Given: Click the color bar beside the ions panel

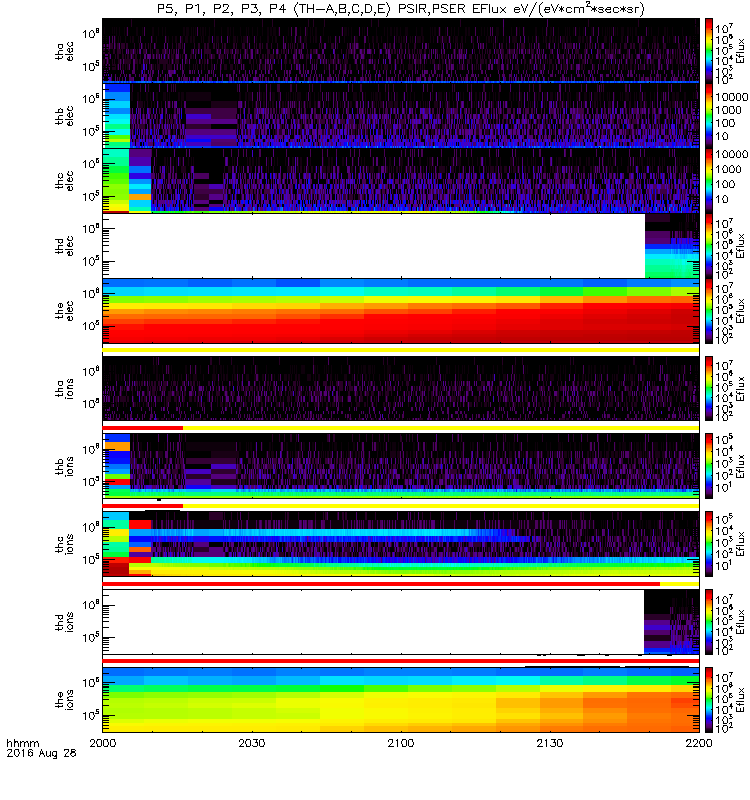Looking at the screenshot, I should point(709,700).
